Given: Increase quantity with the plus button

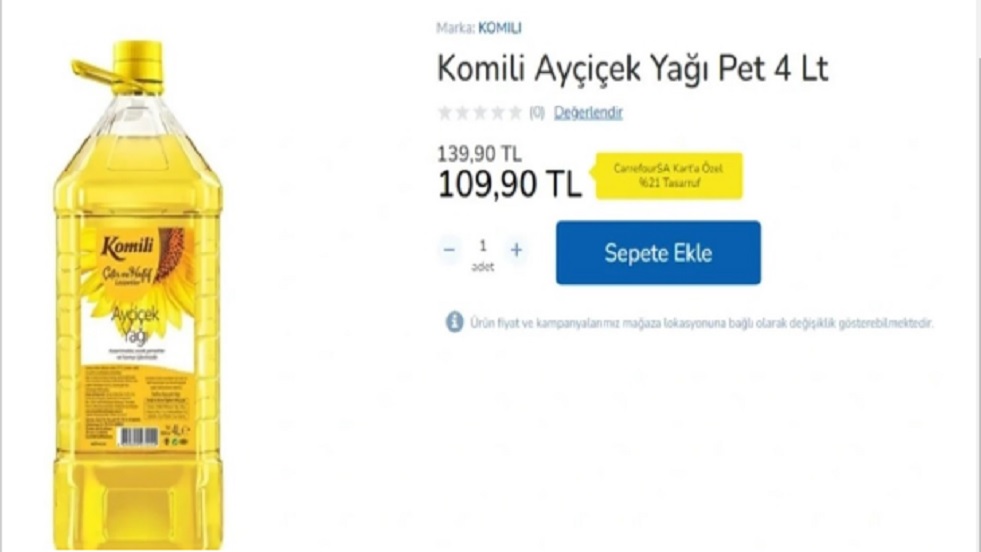Looking at the screenshot, I should pyautogui.click(x=516, y=250).
